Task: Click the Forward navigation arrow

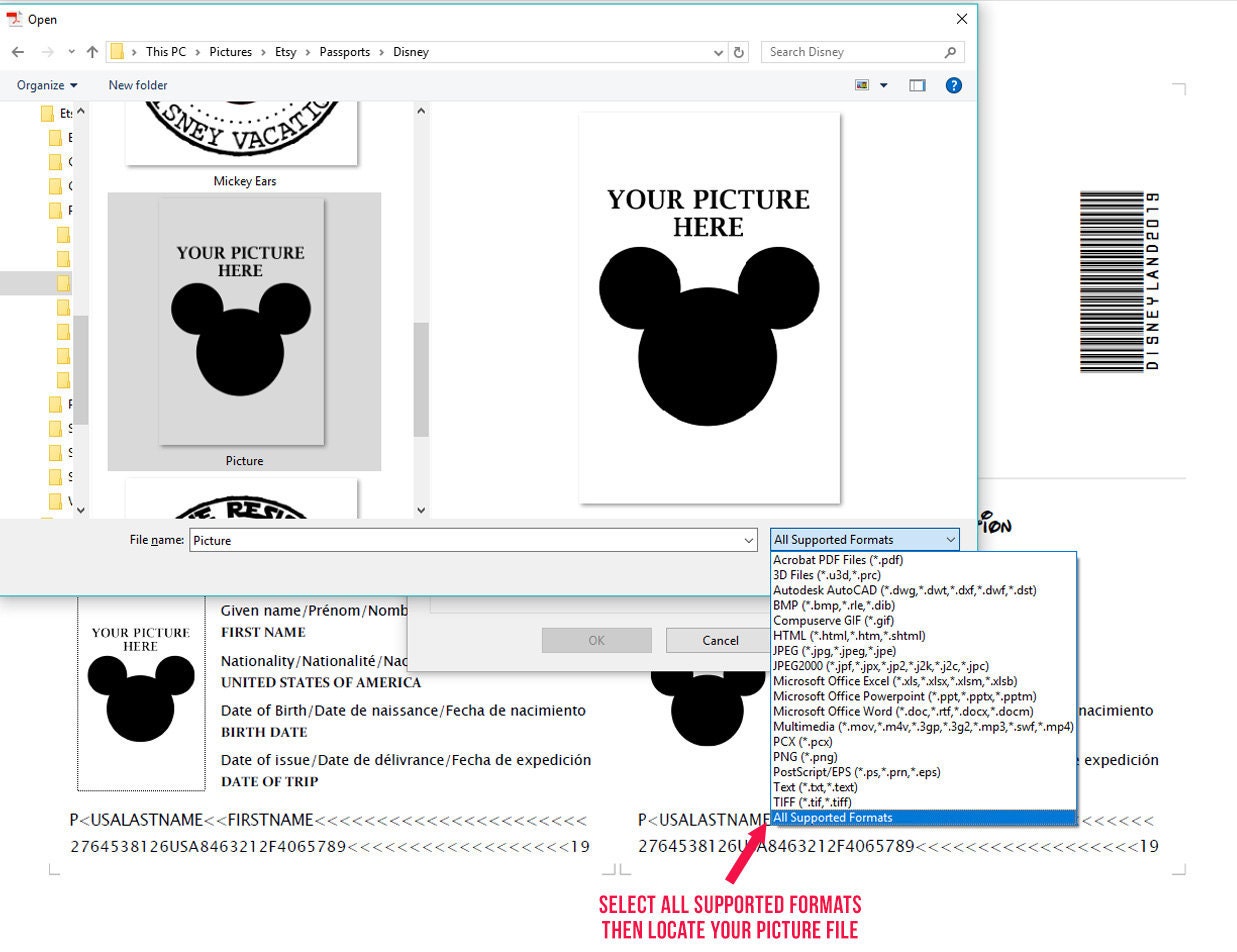Action: pyautogui.click(x=46, y=52)
